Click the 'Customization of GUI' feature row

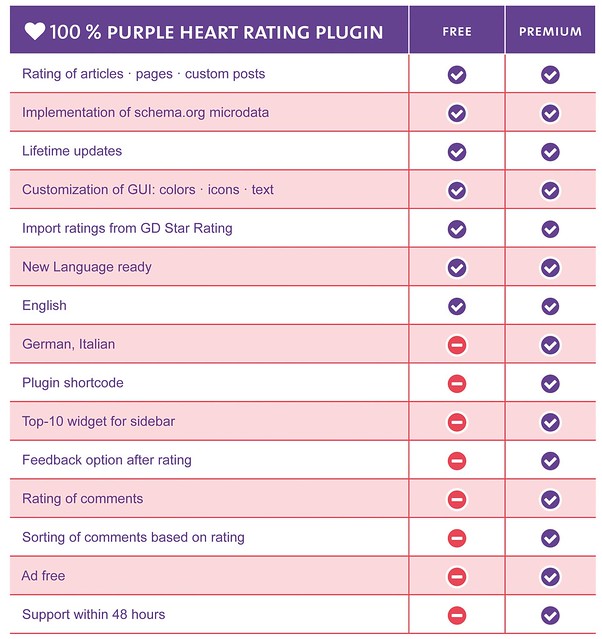(209, 189)
